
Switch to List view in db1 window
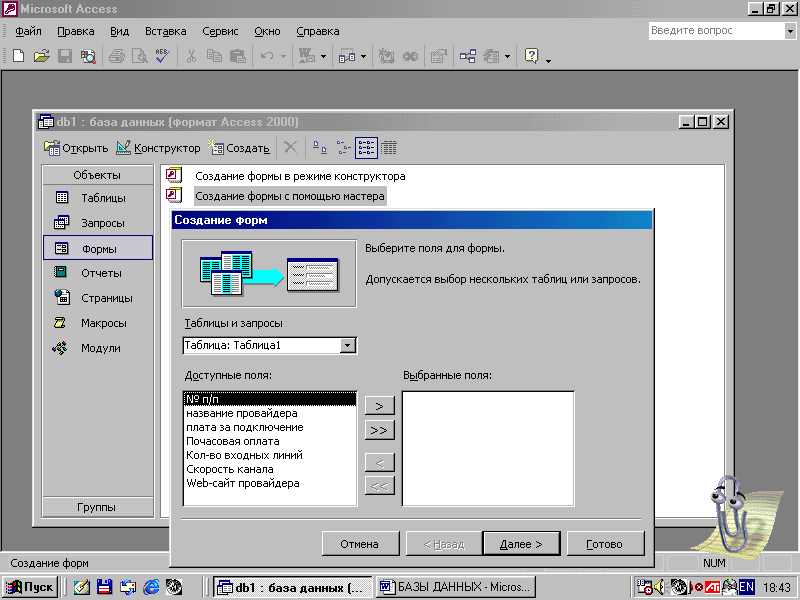pyautogui.click(x=366, y=148)
